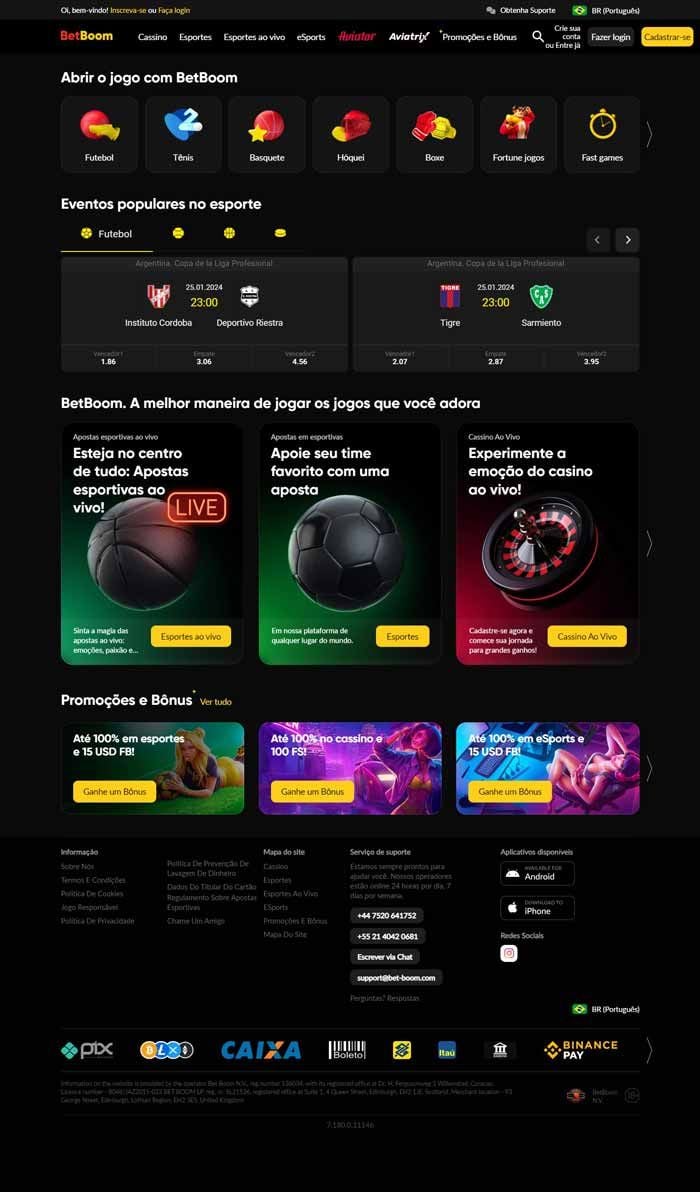The height and width of the screenshot is (1192, 700).
Task: Open the Tênis category icon
Action: pos(183,125)
